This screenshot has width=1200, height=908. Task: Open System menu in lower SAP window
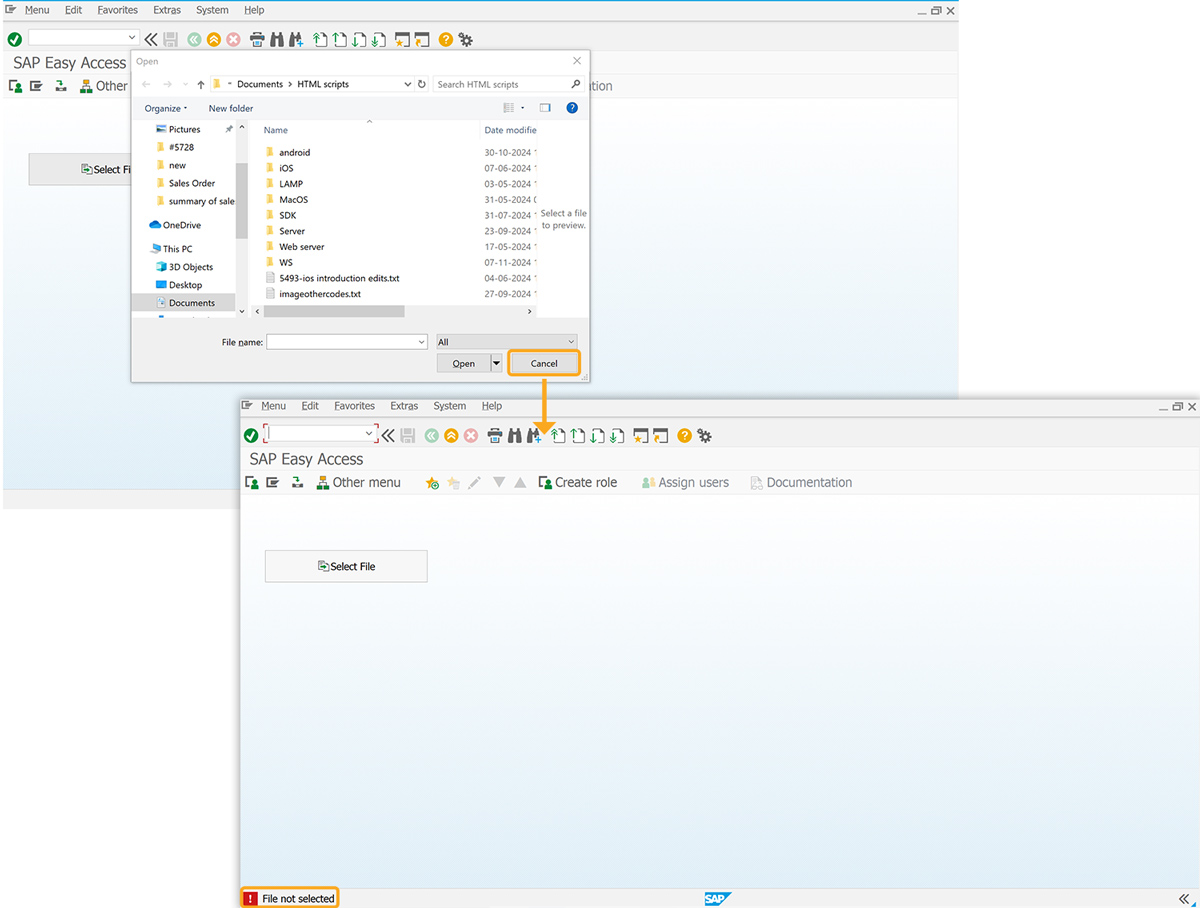pos(449,406)
